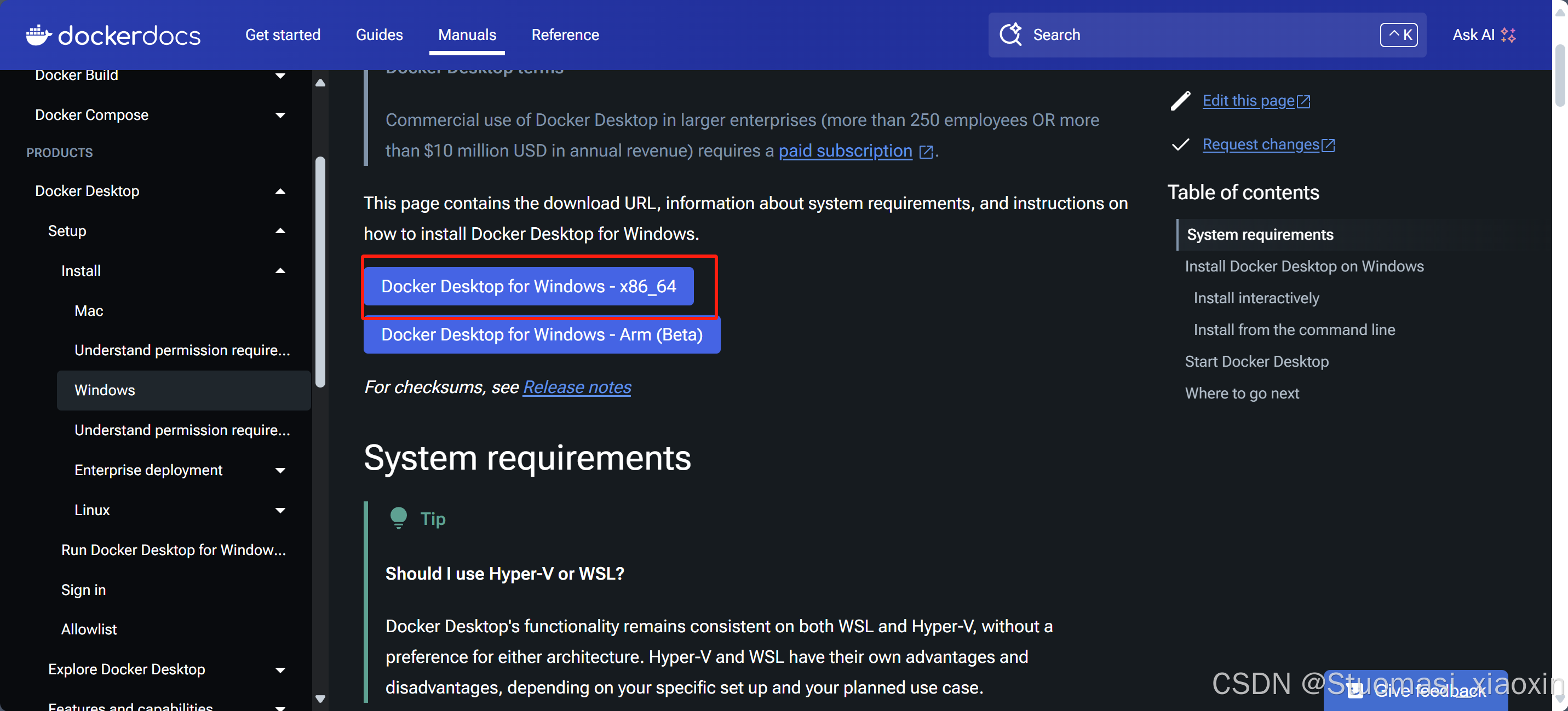Open the Guides nav tab
Viewport: 1568px width, 711px height.
click(379, 34)
